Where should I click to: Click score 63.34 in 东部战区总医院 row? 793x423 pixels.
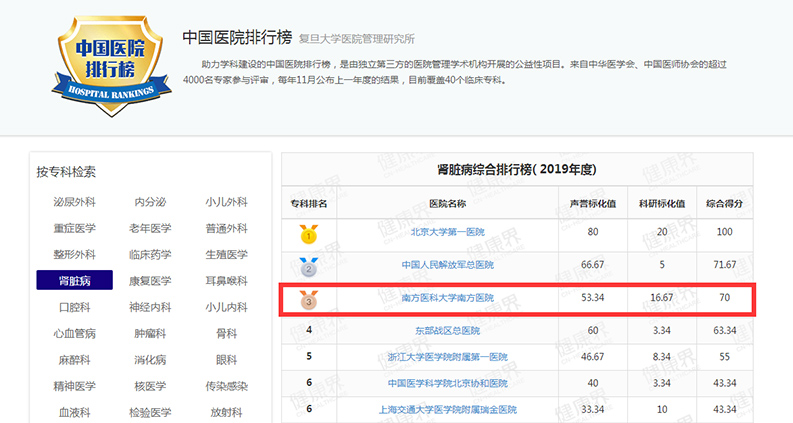click(725, 330)
